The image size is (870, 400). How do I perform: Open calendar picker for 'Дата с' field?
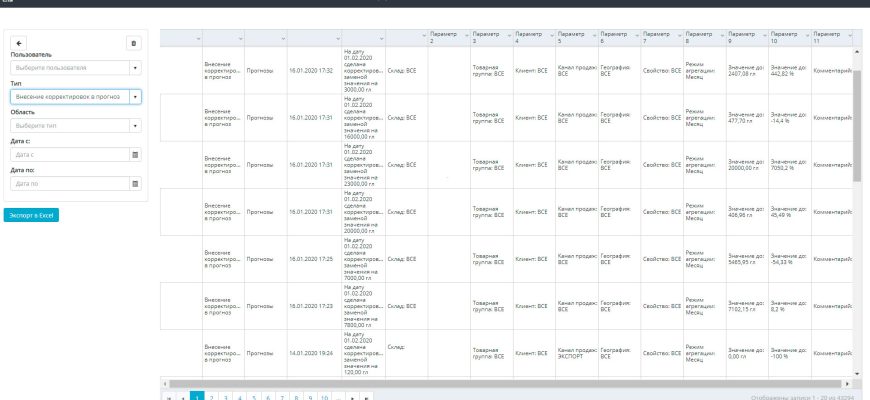click(x=135, y=155)
